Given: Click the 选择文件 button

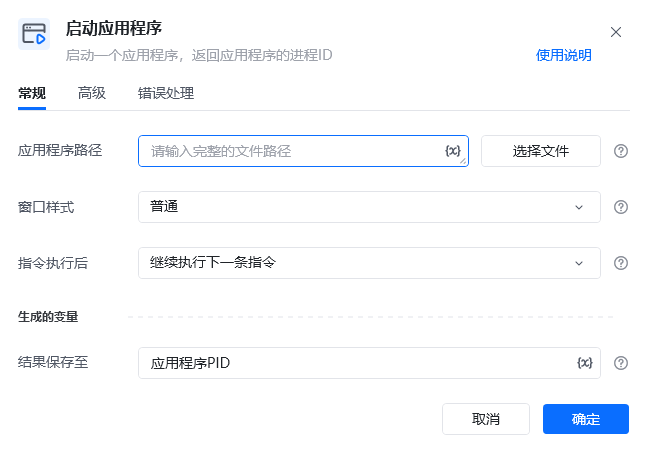Looking at the screenshot, I should pos(541,151).
